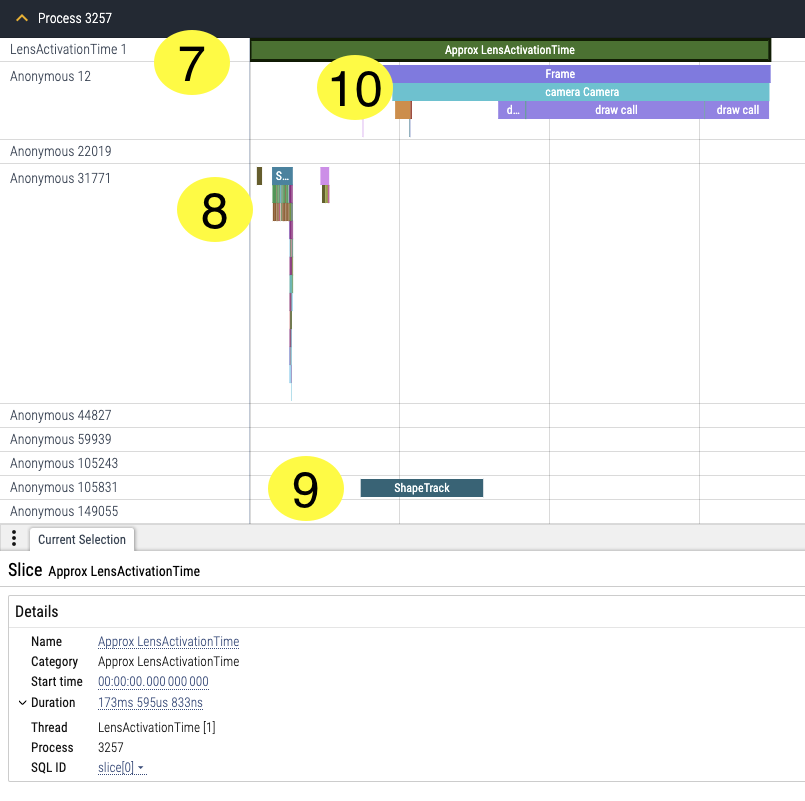Click the orange slice under camera Camera
The image size is (805, 801).
[403, 110]
